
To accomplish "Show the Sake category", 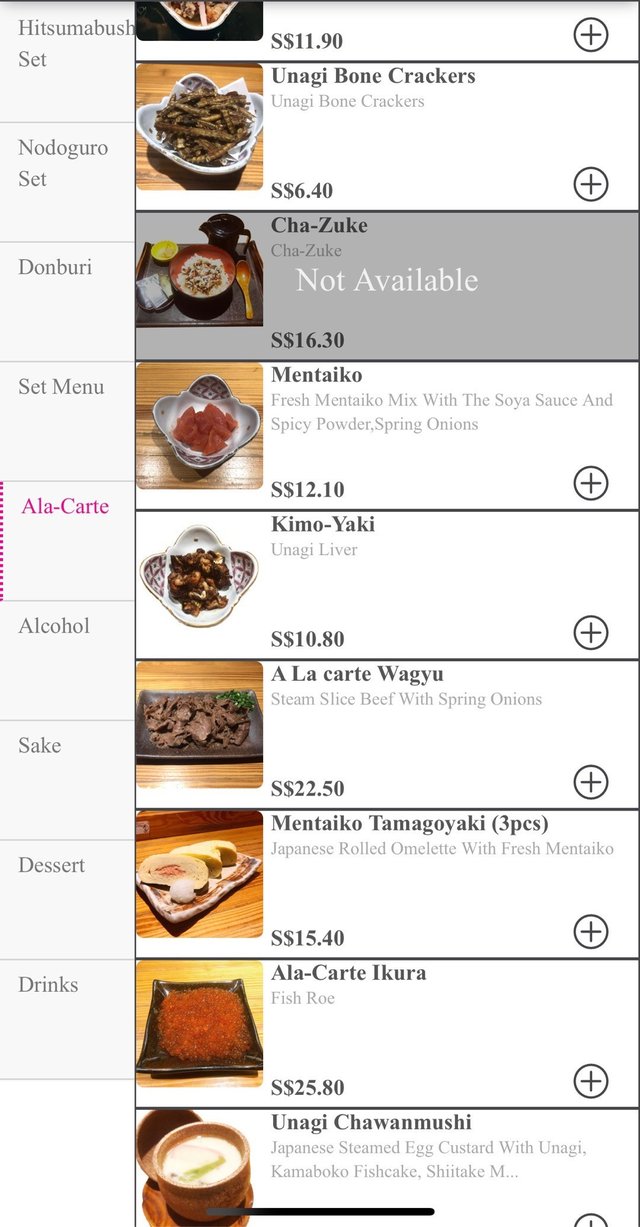I will click(x=67, y=746).
